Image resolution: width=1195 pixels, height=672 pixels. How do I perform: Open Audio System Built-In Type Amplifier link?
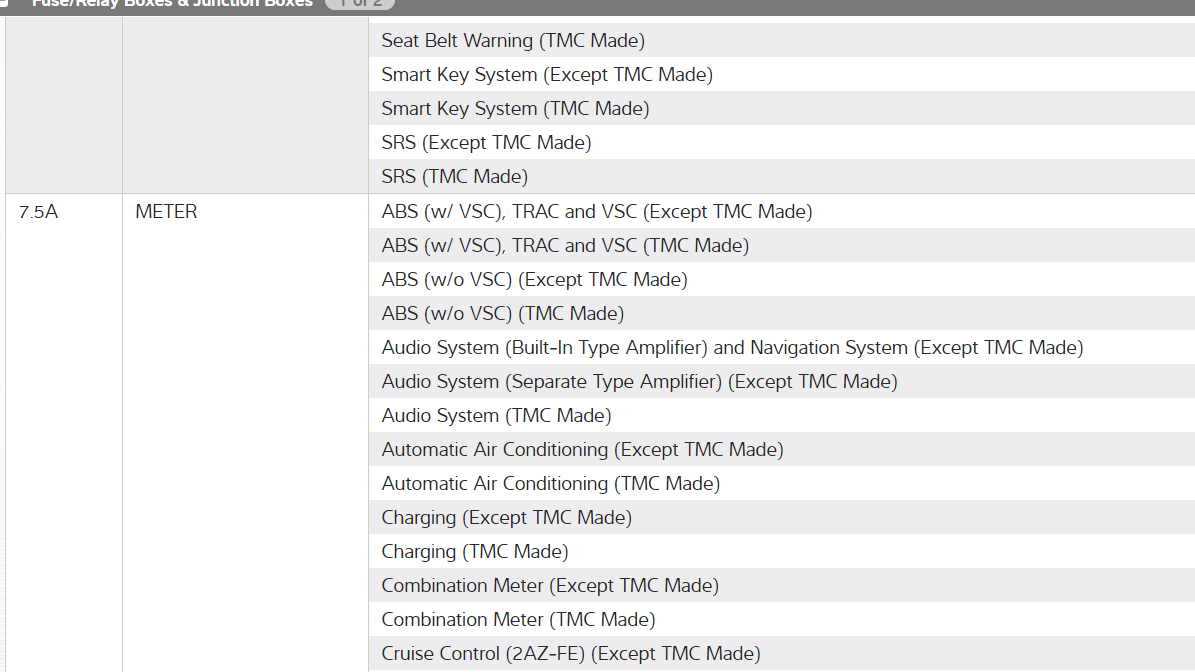point(732,348)
